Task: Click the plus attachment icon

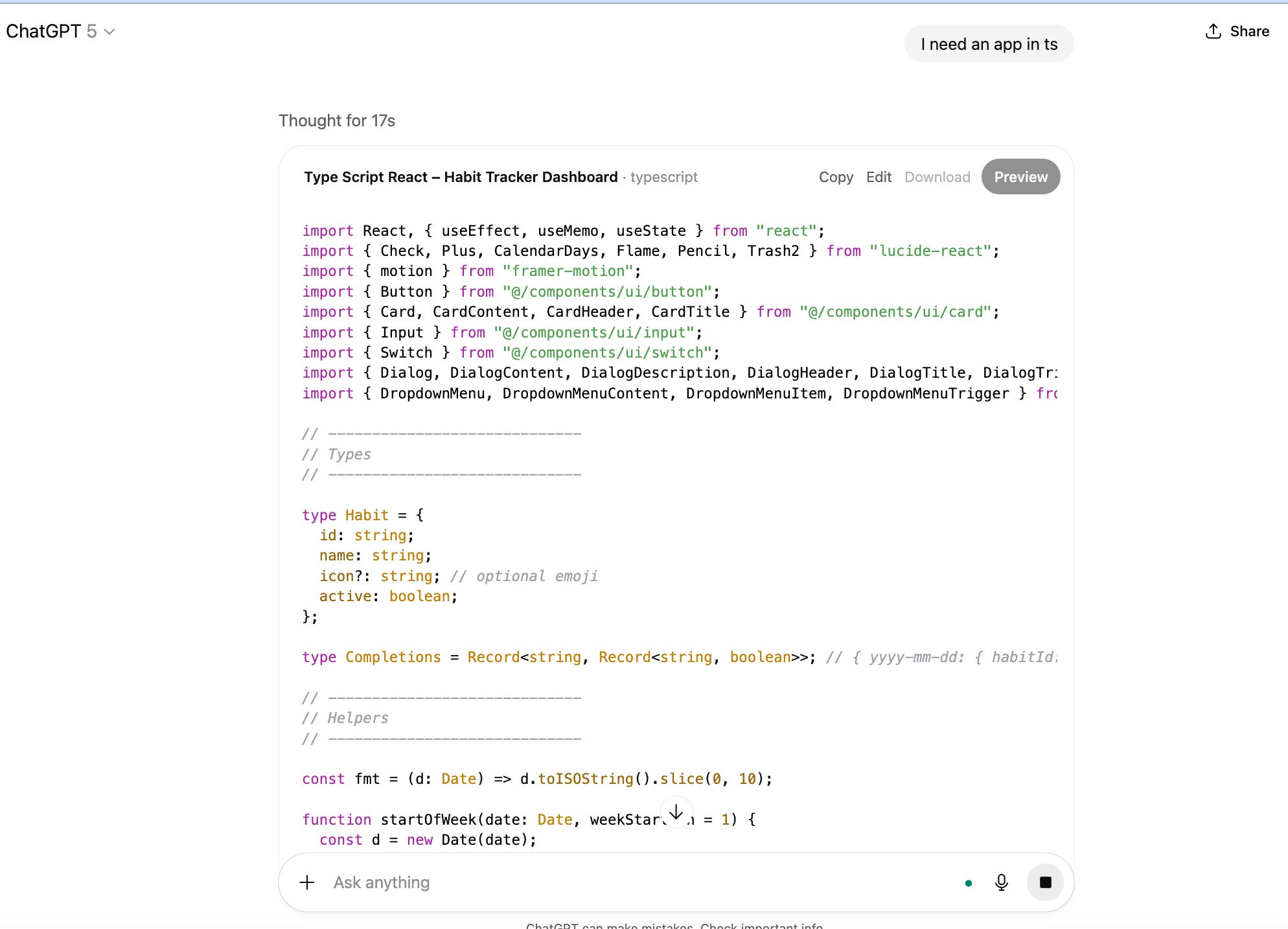Action: point(307,882)
